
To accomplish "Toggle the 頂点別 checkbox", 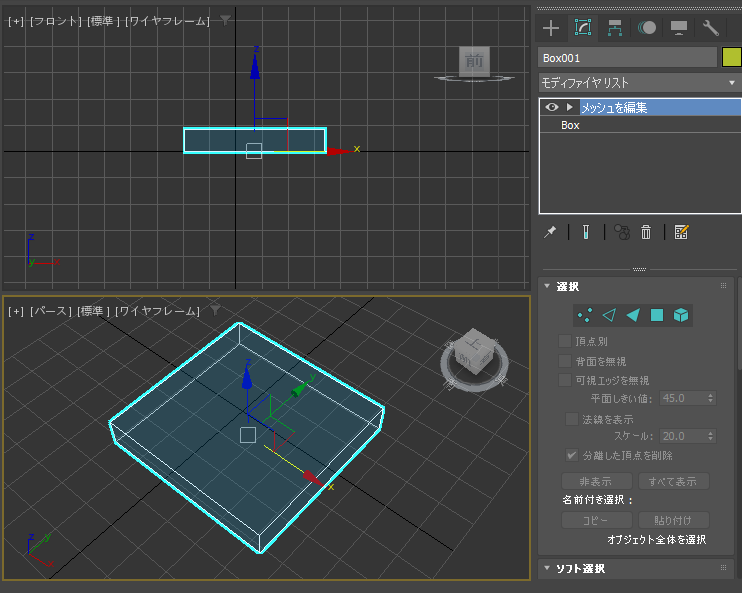I will (565, 341).
